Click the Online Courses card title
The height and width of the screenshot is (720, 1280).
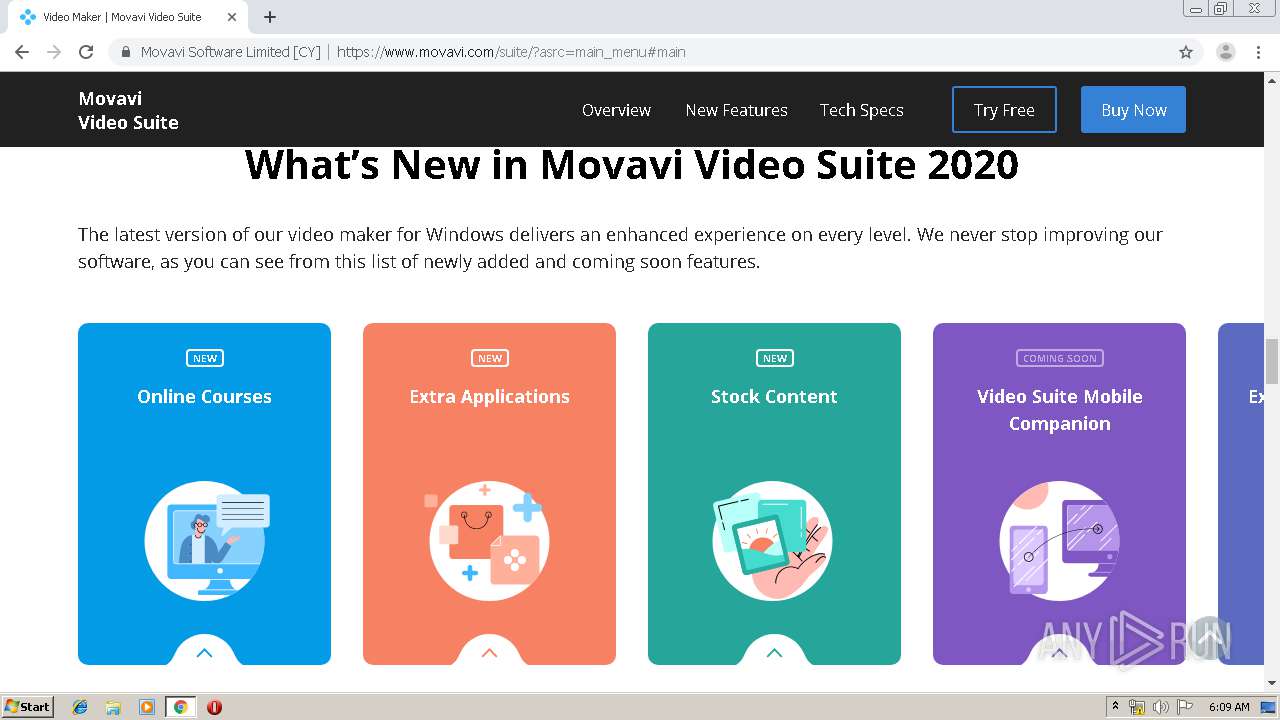204,397
